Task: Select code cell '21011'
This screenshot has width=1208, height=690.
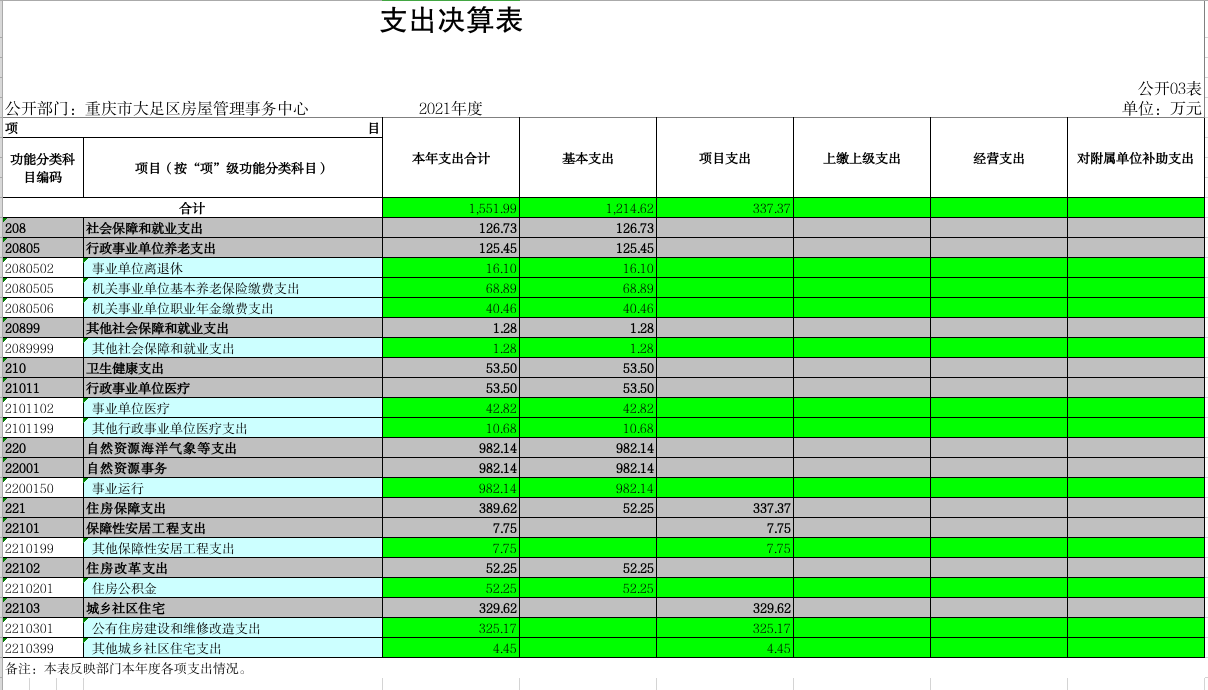Action: [43, 388]
